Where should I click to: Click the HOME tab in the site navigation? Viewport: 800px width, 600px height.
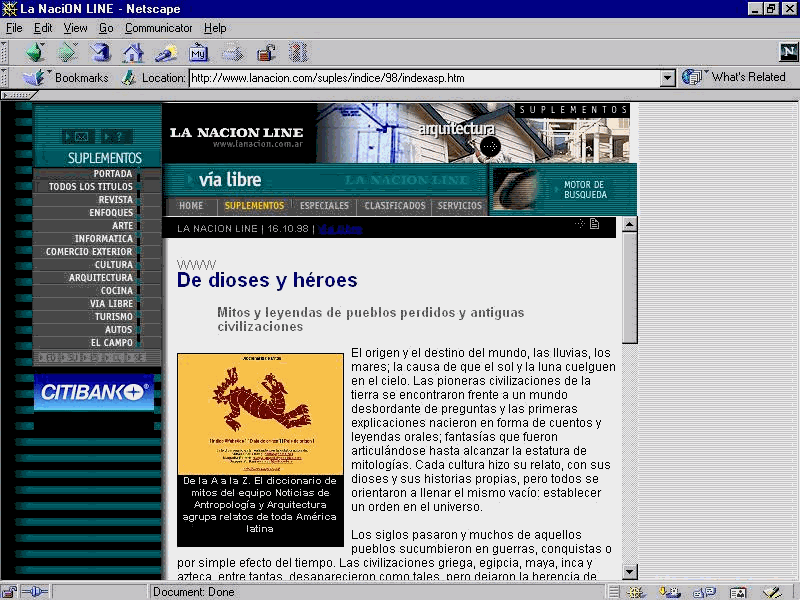pyautogui.click(x=191, y=206)
